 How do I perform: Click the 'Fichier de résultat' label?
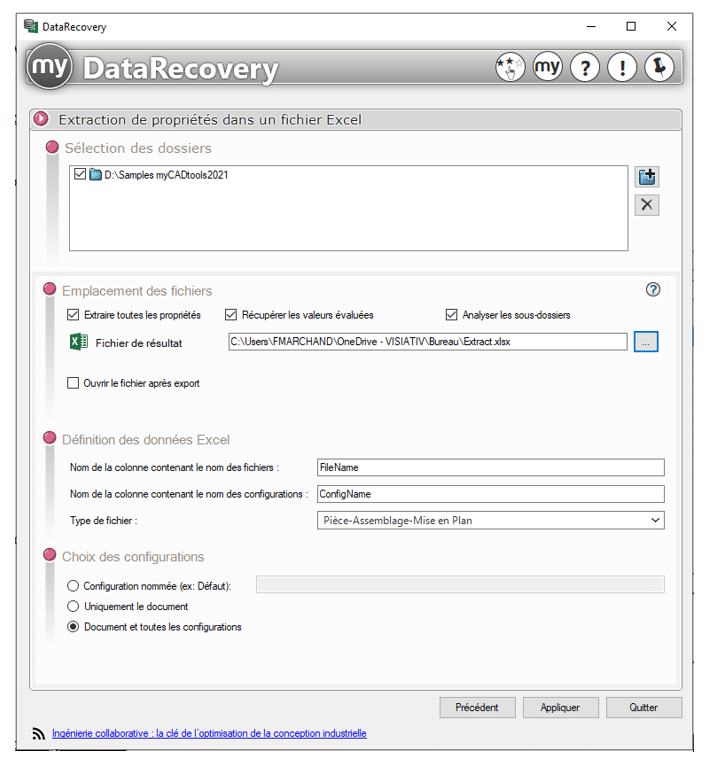coord(139,343)
